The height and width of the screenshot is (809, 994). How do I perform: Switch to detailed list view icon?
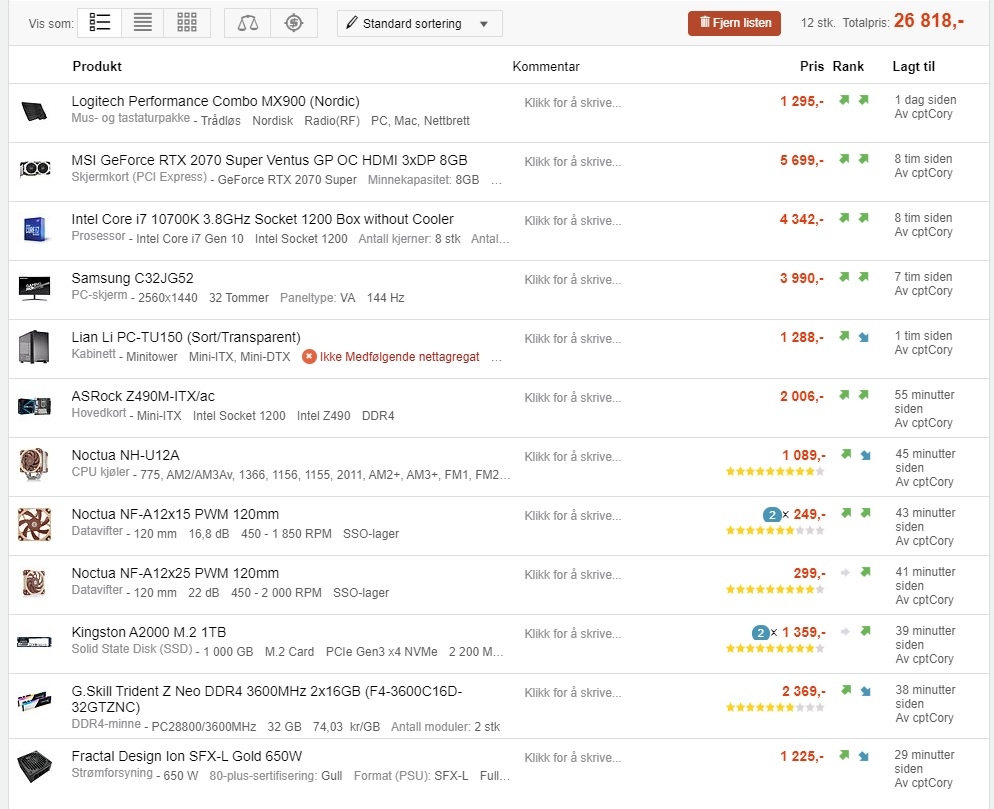tap(100, 23)
